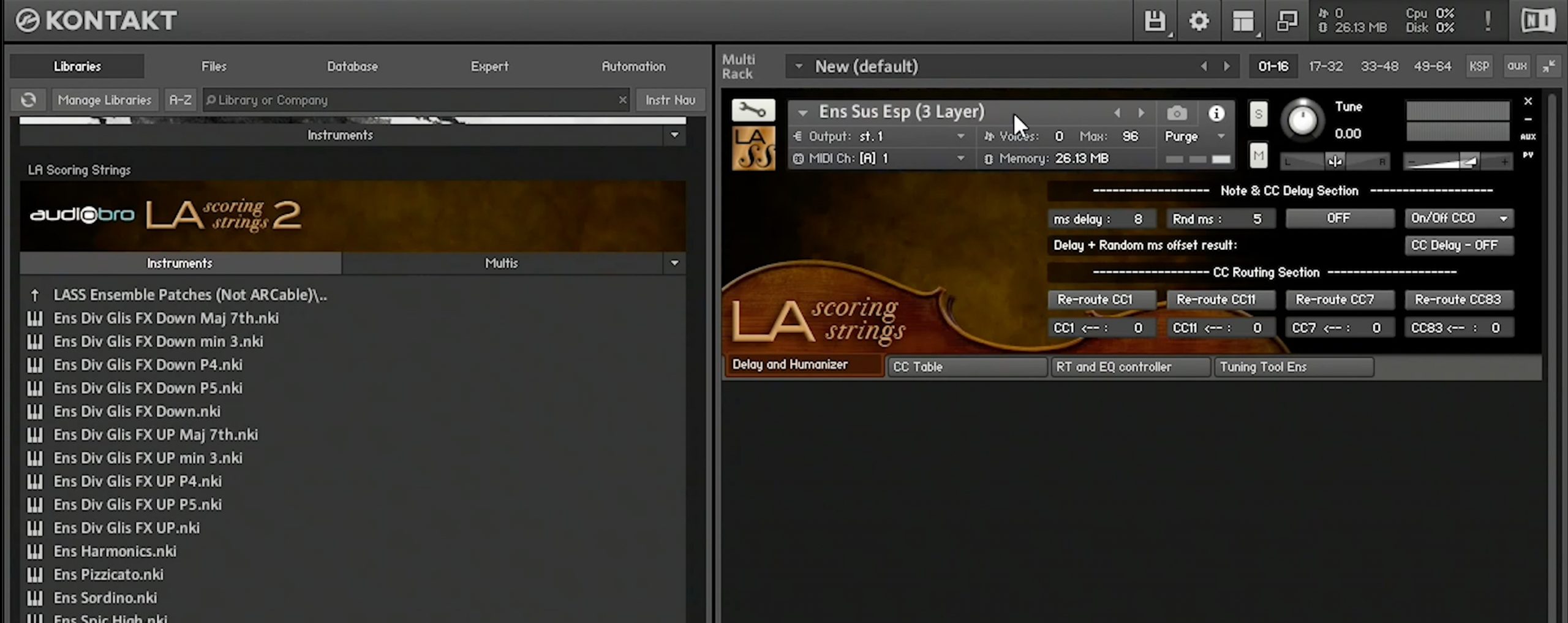Screen dimensions: 1568x623
Task: Clear the library search field
Action: (622, 100)
